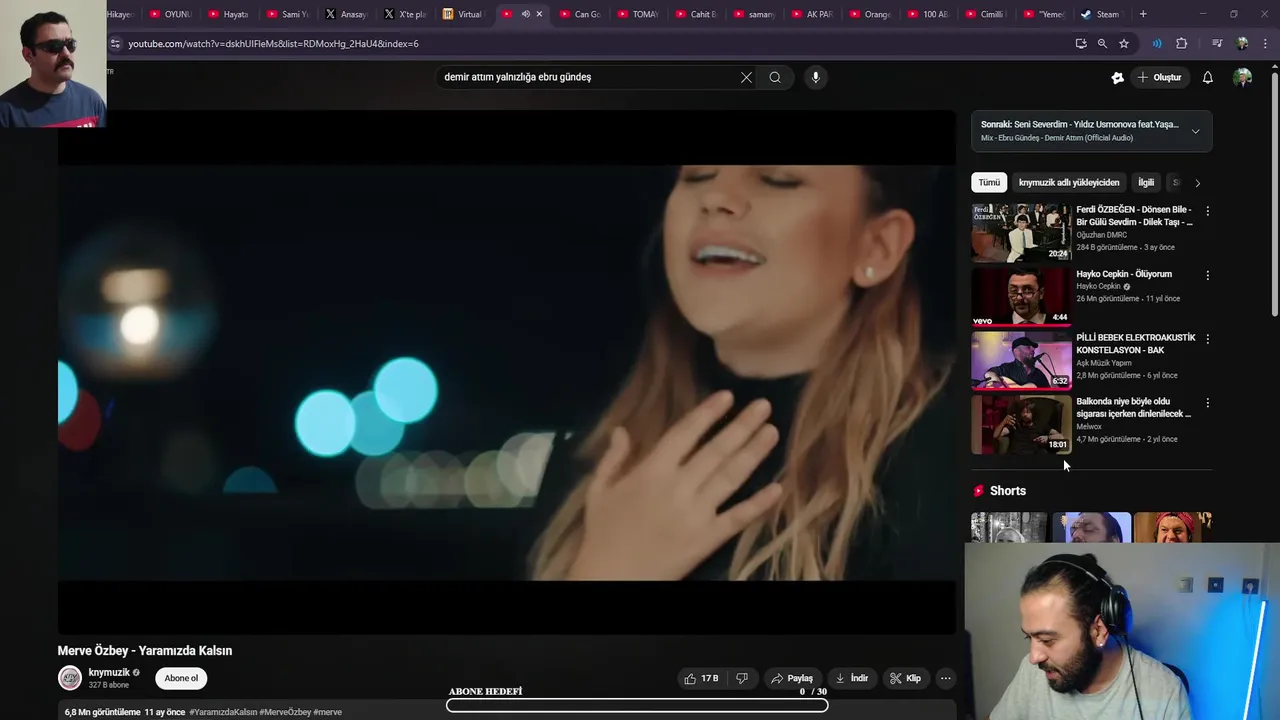Click the İndir download button
Screen dimensions: 1280x720
click(x=851, y=678)
